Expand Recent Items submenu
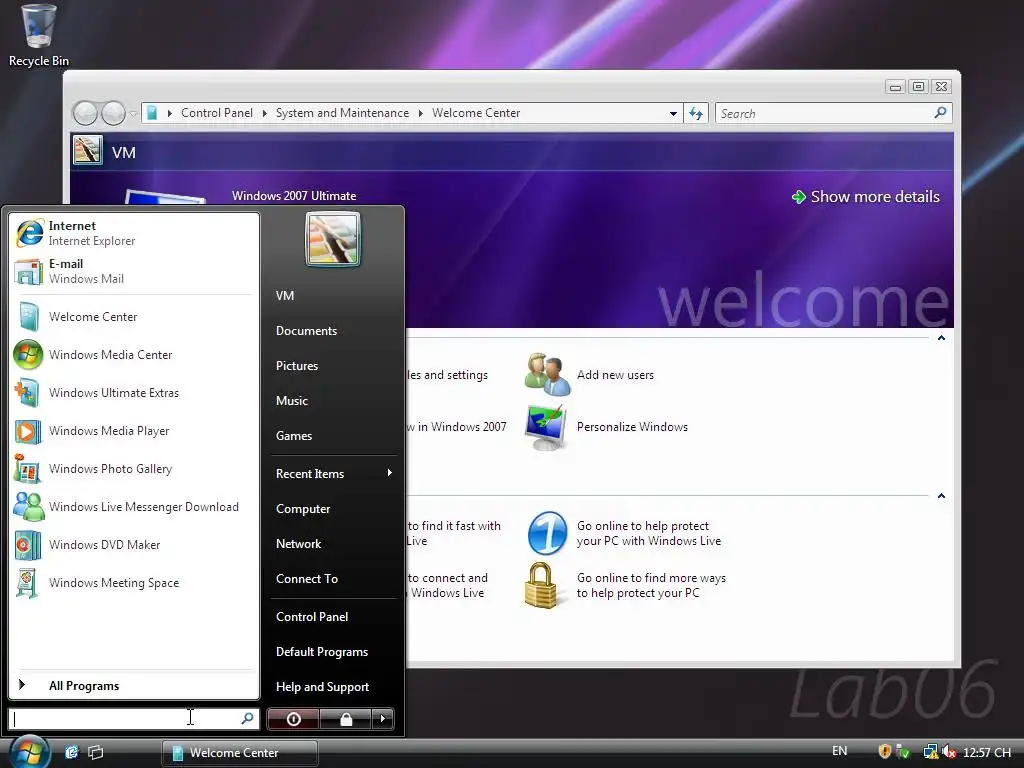1024x768 pixels. [333, 473]
